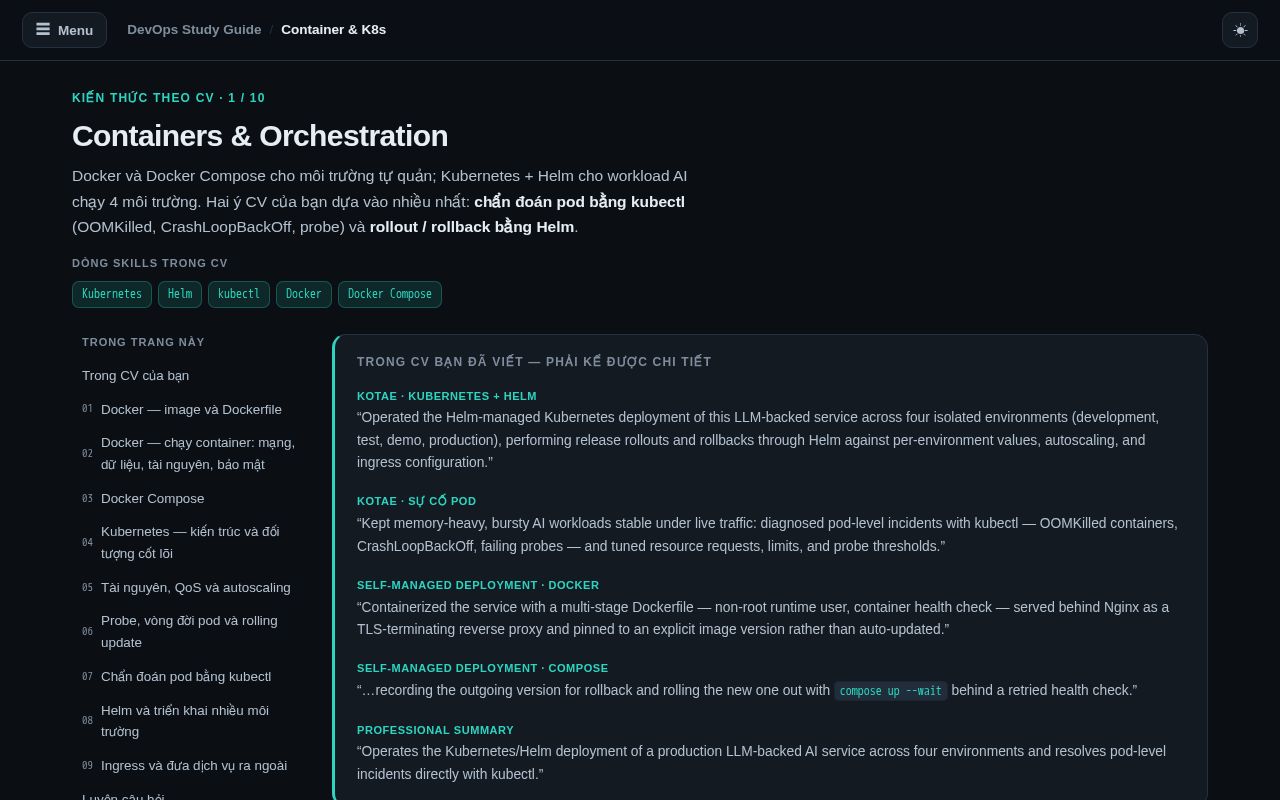The height and width of the screenshot is (800, 1280).
Task: Click the 'Containers & Orchestration' page heading
Action: pos(260,136)
